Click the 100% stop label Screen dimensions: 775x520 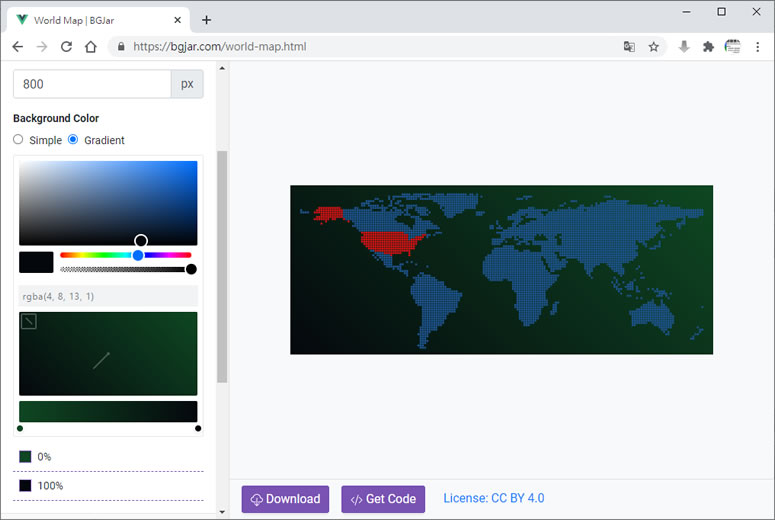(x=50, y=486)
